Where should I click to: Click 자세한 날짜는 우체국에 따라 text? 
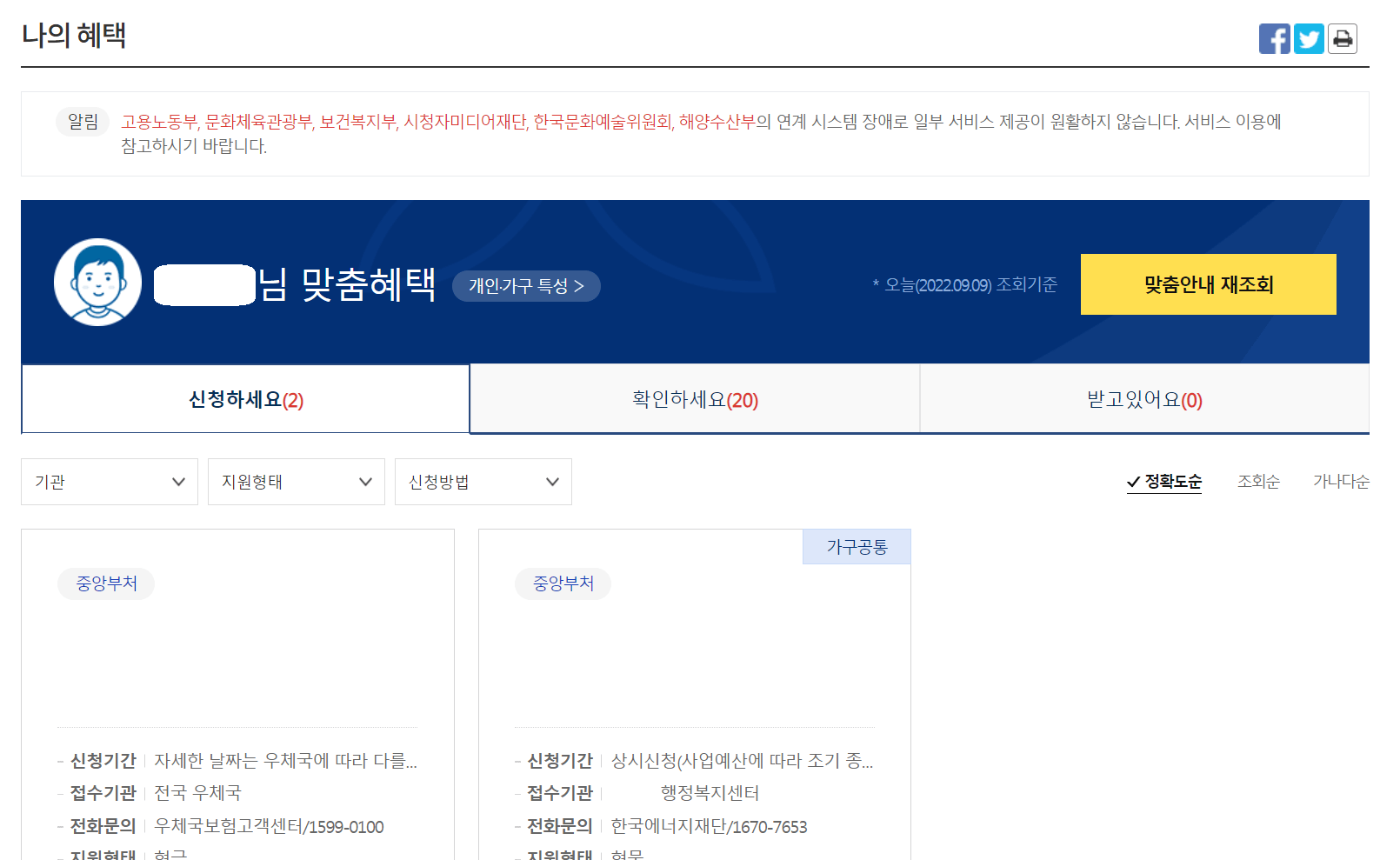point(285,761)
